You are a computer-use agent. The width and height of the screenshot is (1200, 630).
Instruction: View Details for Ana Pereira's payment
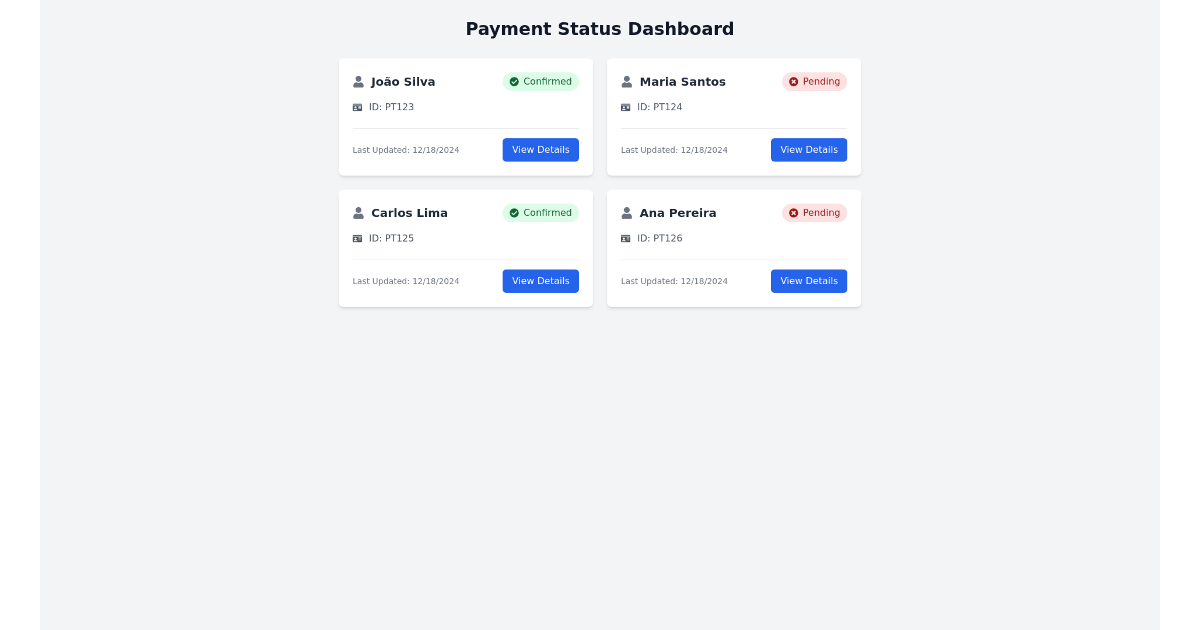tap(809, 281)
